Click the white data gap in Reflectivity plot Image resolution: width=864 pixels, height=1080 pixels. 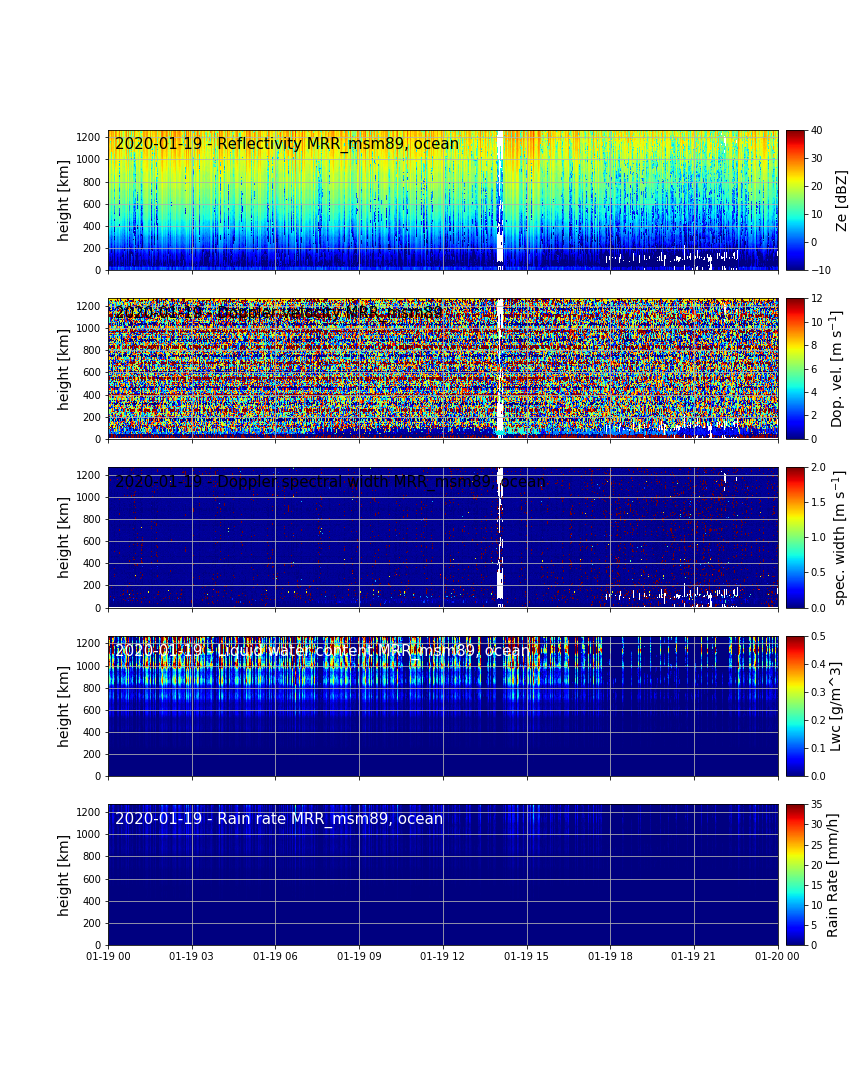pyautogui.click(x=500, y=200)
